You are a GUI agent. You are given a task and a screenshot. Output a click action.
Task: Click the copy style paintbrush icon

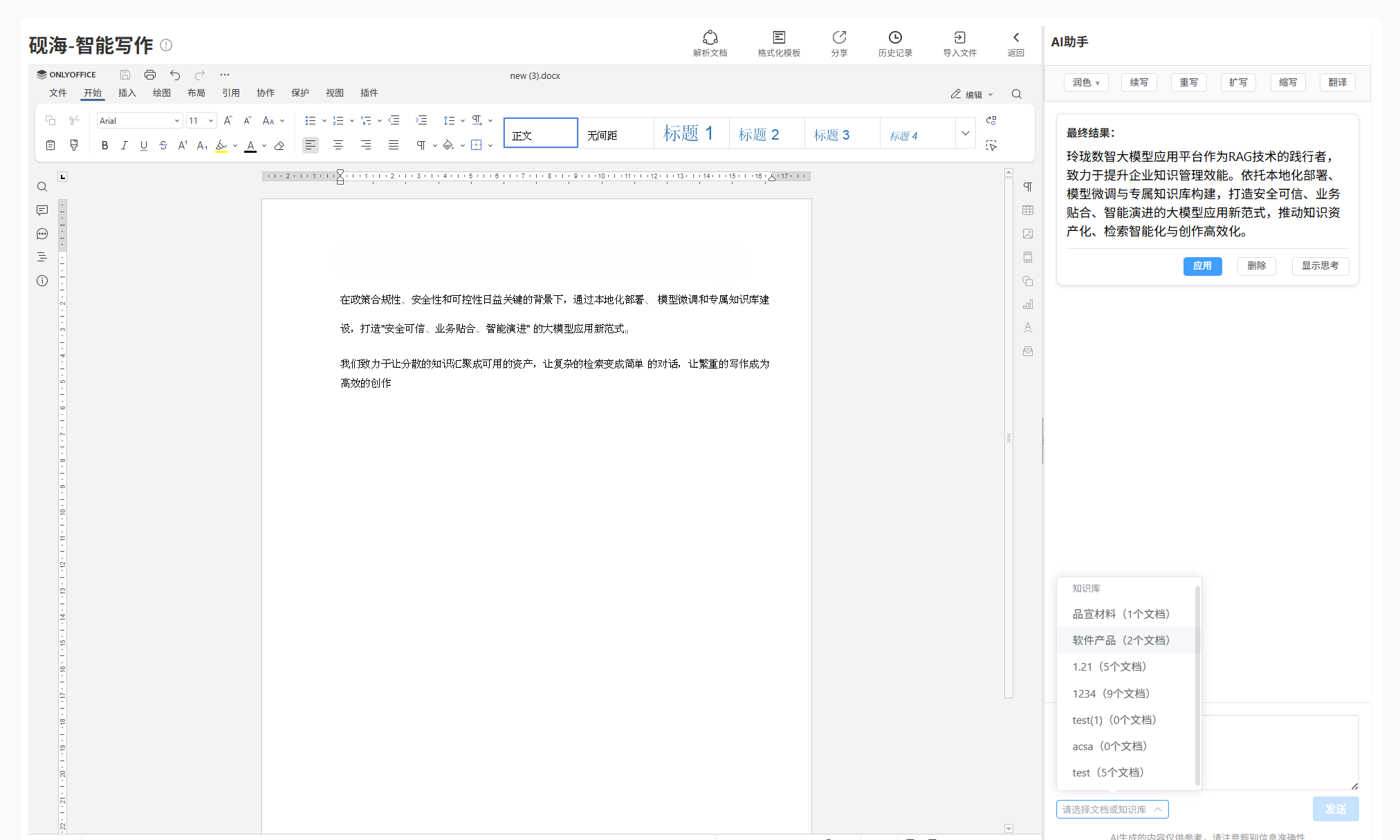(74, 145)
